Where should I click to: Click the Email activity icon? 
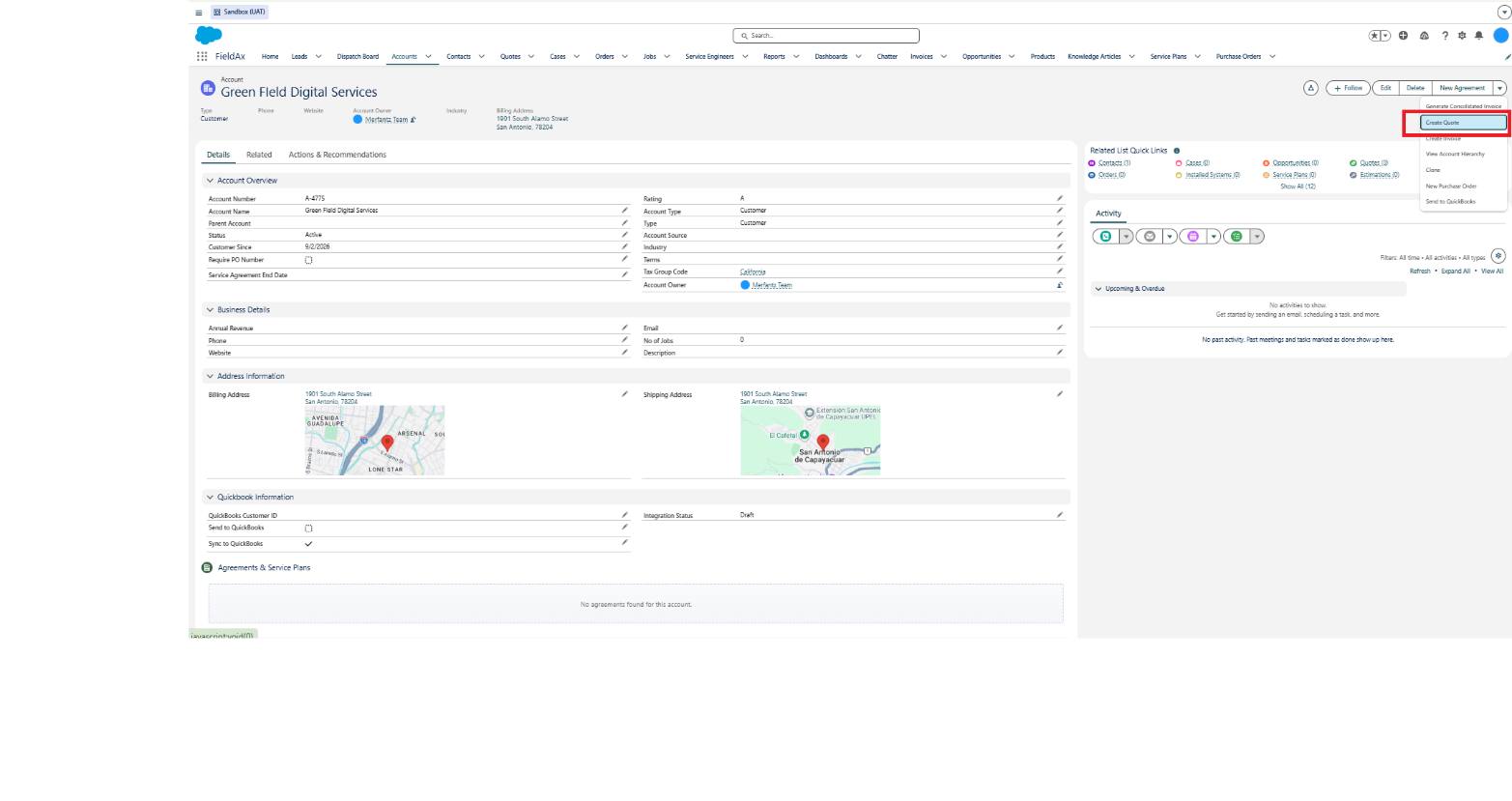[x=1150, y=237]
